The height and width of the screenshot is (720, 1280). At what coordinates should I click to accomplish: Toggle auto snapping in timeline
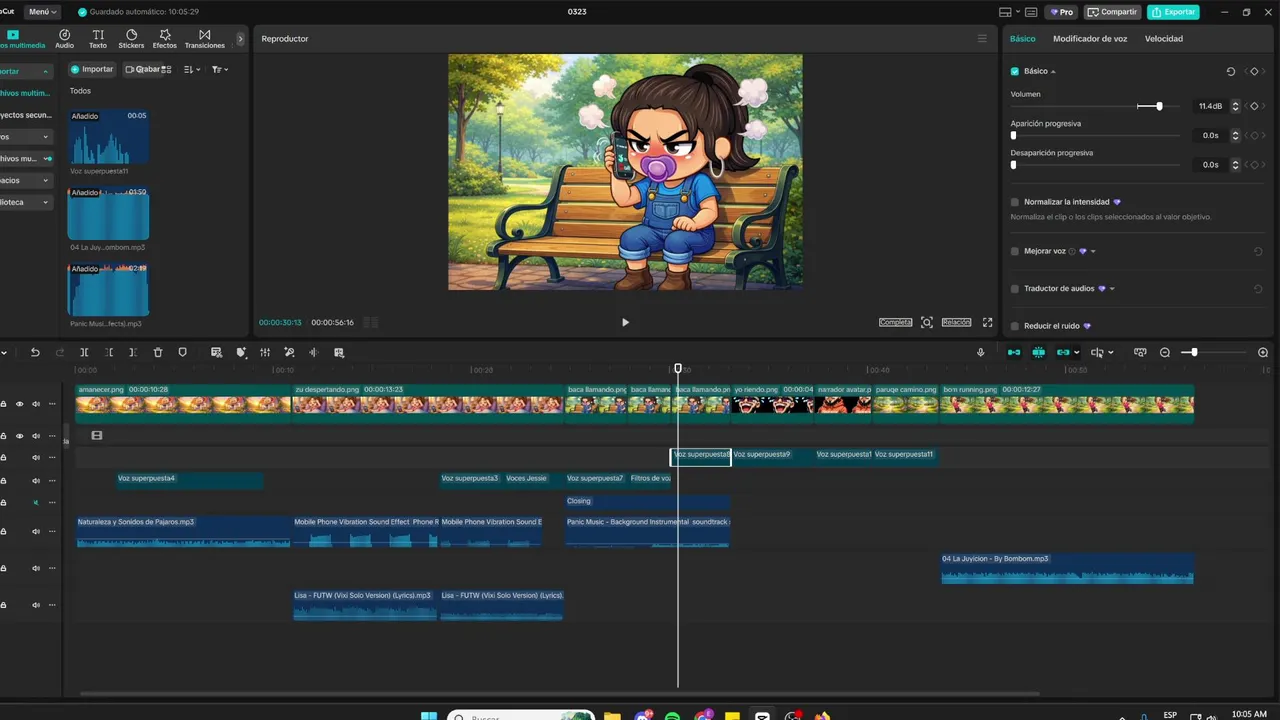[x=1039, y=352]
